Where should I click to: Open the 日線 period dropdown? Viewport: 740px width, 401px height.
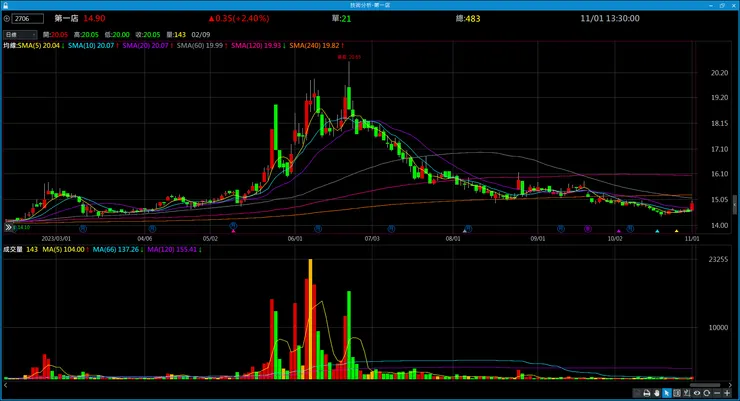coord(20,34)
